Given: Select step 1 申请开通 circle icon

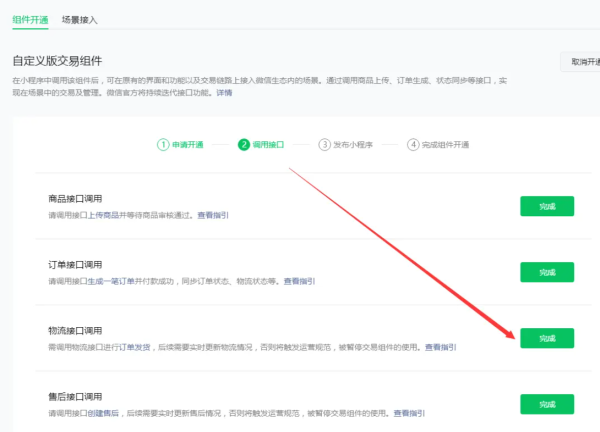Looking at the screenshot, I should point(162,144).
